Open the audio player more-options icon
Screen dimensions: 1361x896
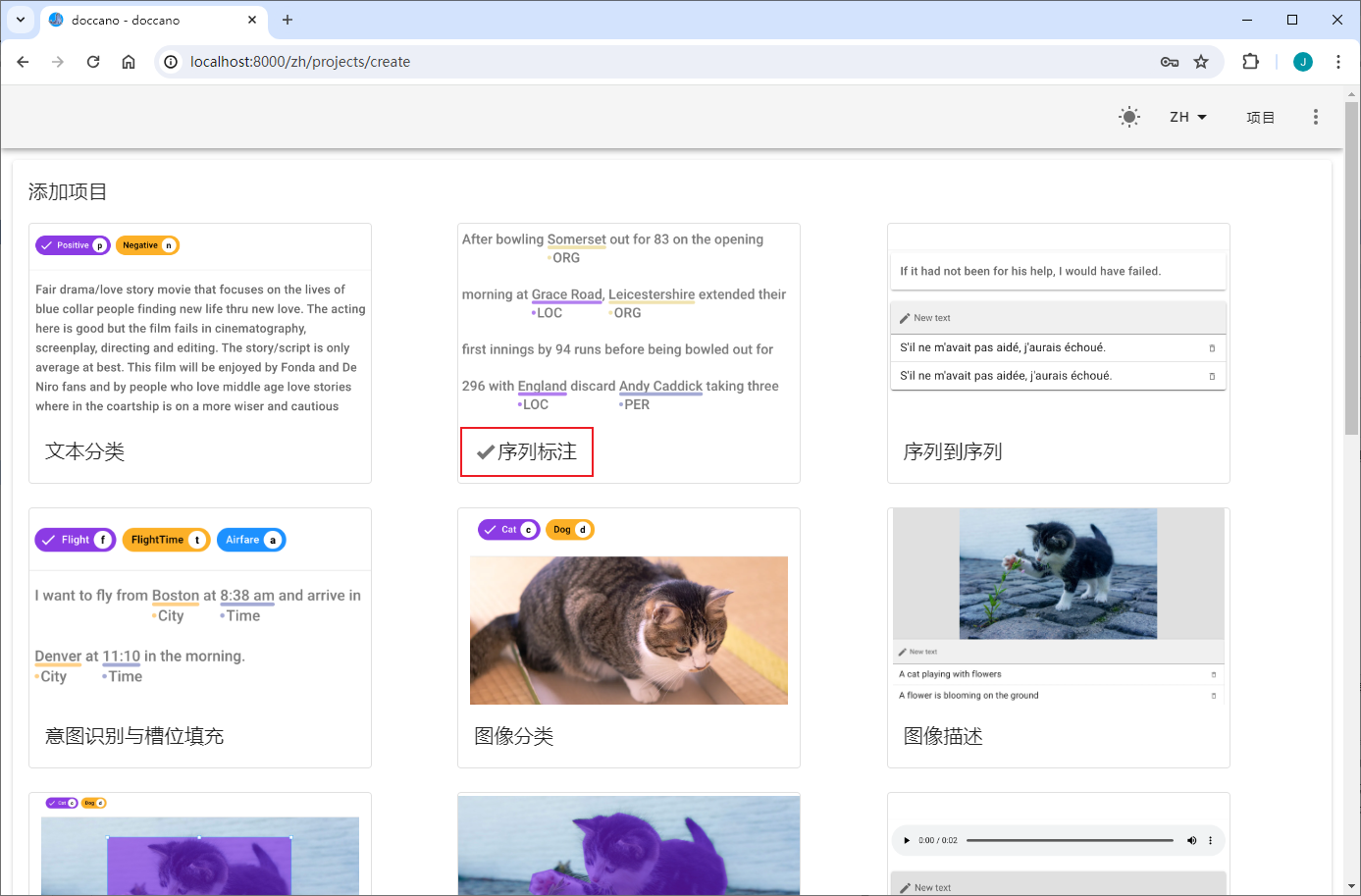[x=1210, y=840]
